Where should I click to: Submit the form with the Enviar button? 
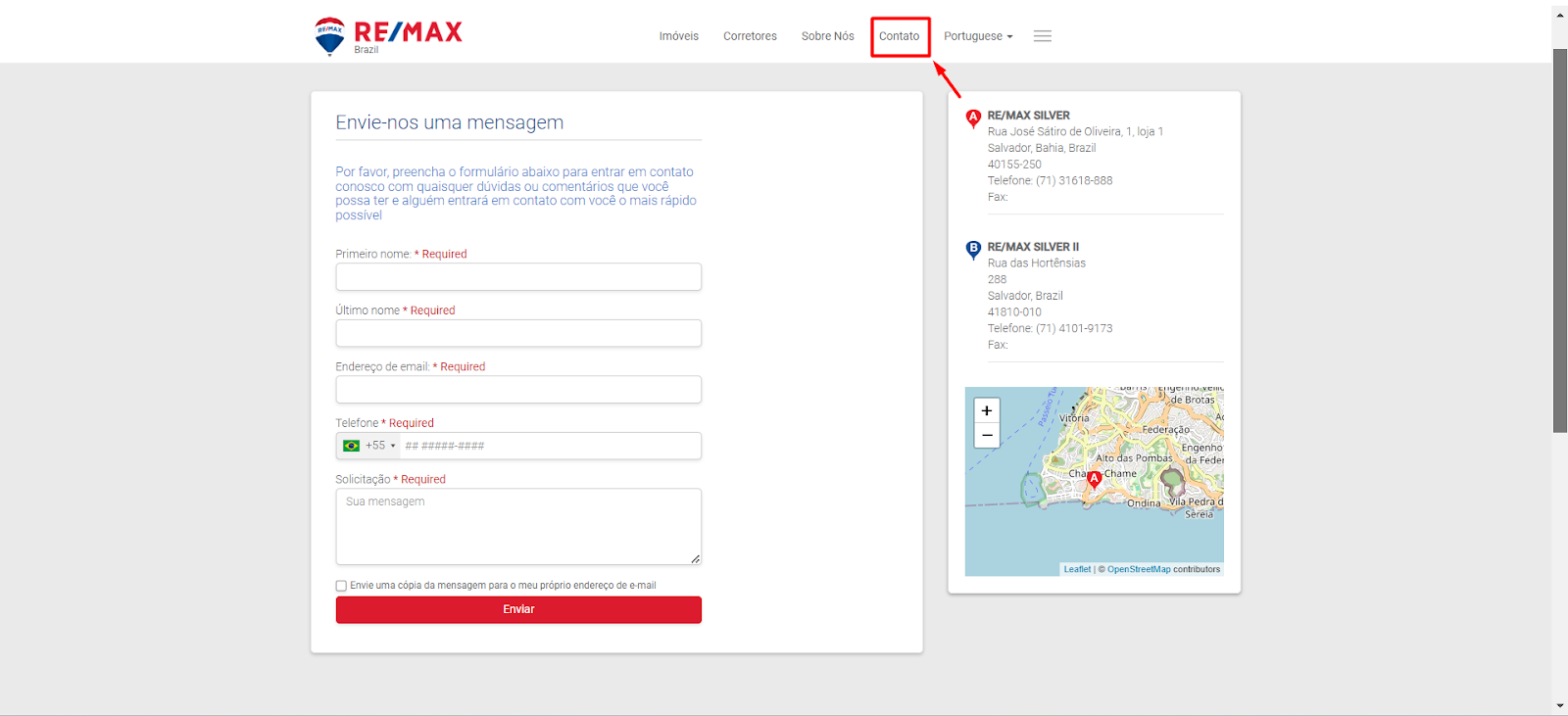point(518,609)
